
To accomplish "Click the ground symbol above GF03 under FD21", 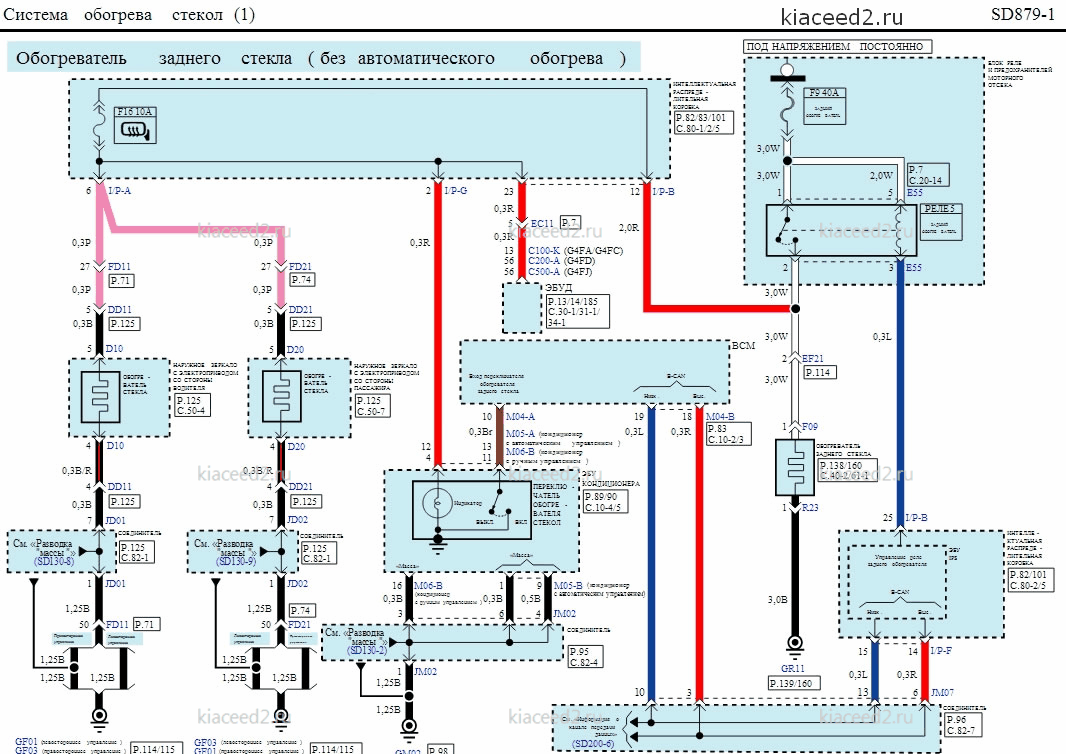I will [x=281, y=717].
